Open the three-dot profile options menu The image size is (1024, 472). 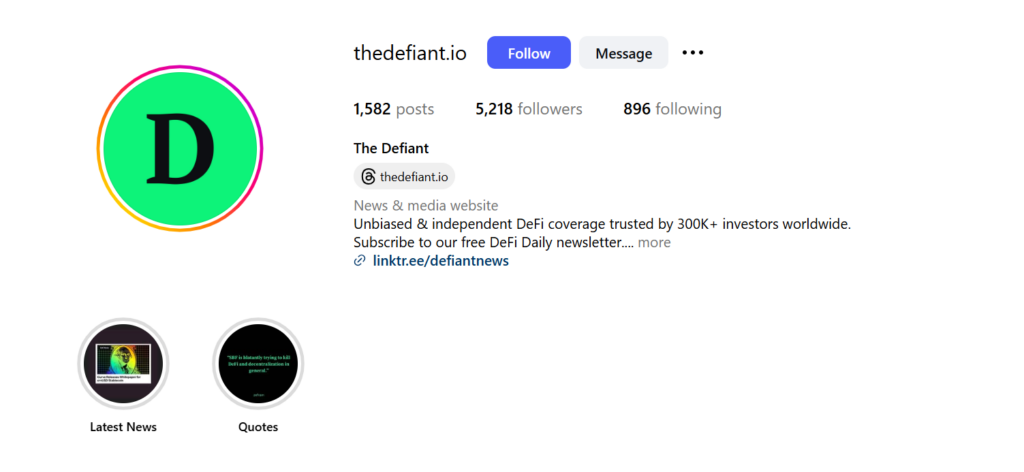pyautogui.click(x=692, y=53)
